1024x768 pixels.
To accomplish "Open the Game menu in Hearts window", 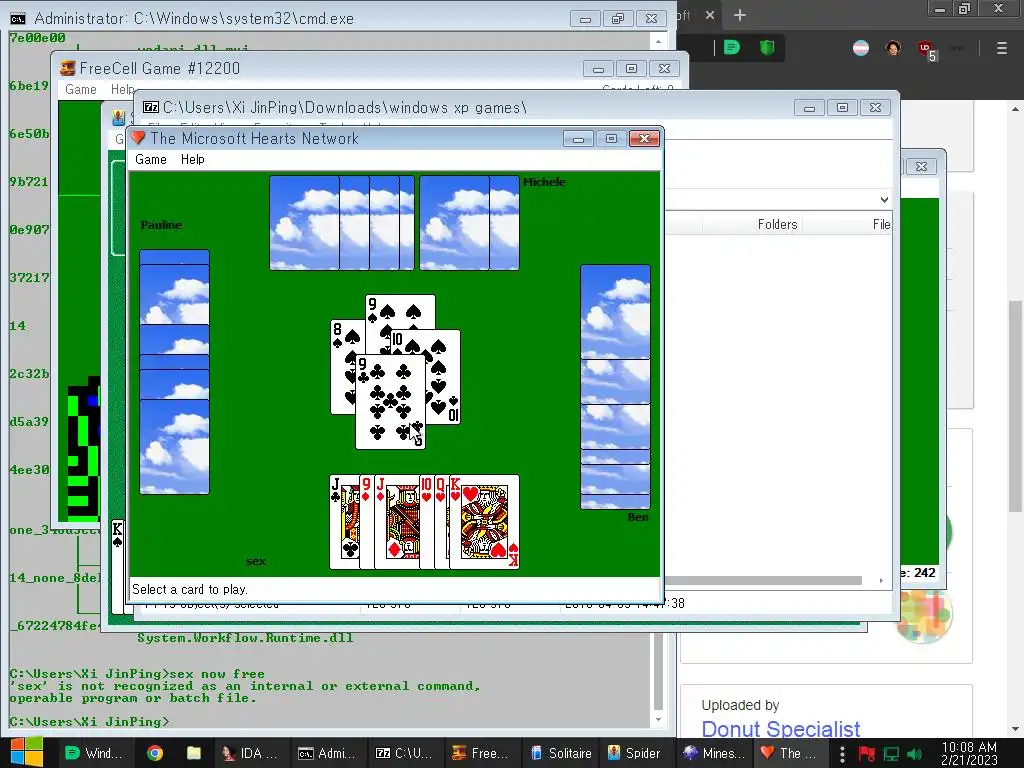I will pos(151,159).
